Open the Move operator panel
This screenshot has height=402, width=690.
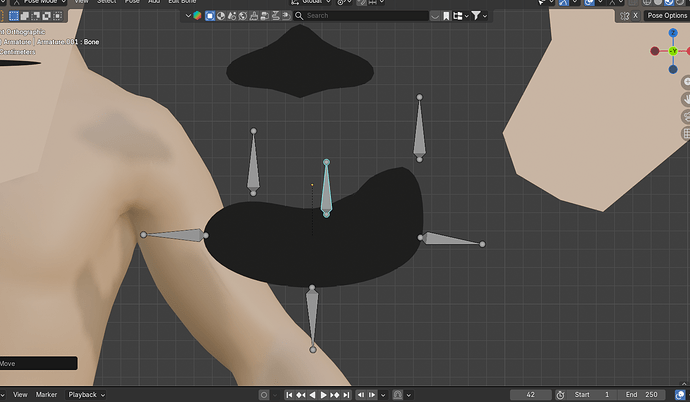[38, 363]
